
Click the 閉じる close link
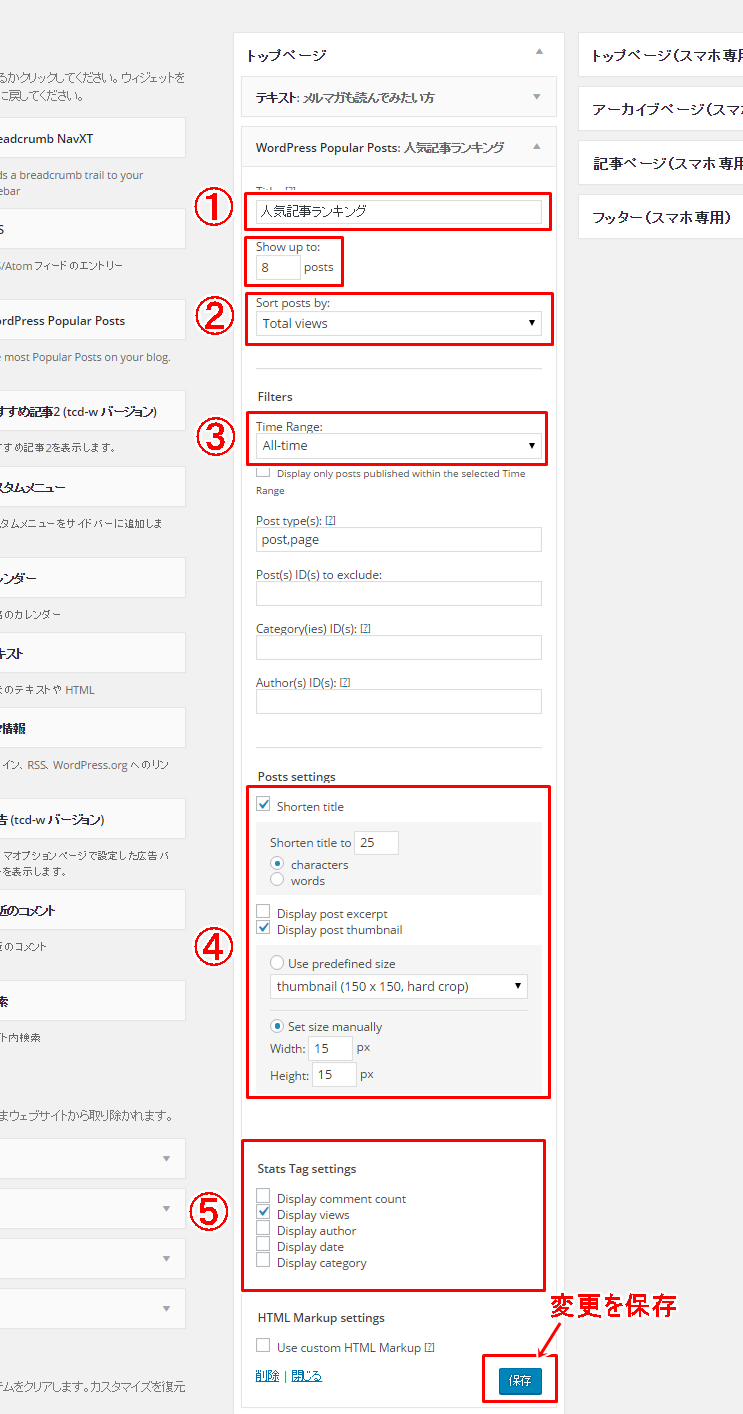coord(307,1376)
